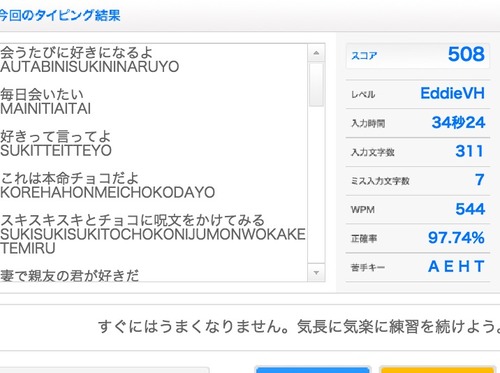Click the romaji SUKITTEITTEYO
The image size is (500, 373).
point(56,151)
